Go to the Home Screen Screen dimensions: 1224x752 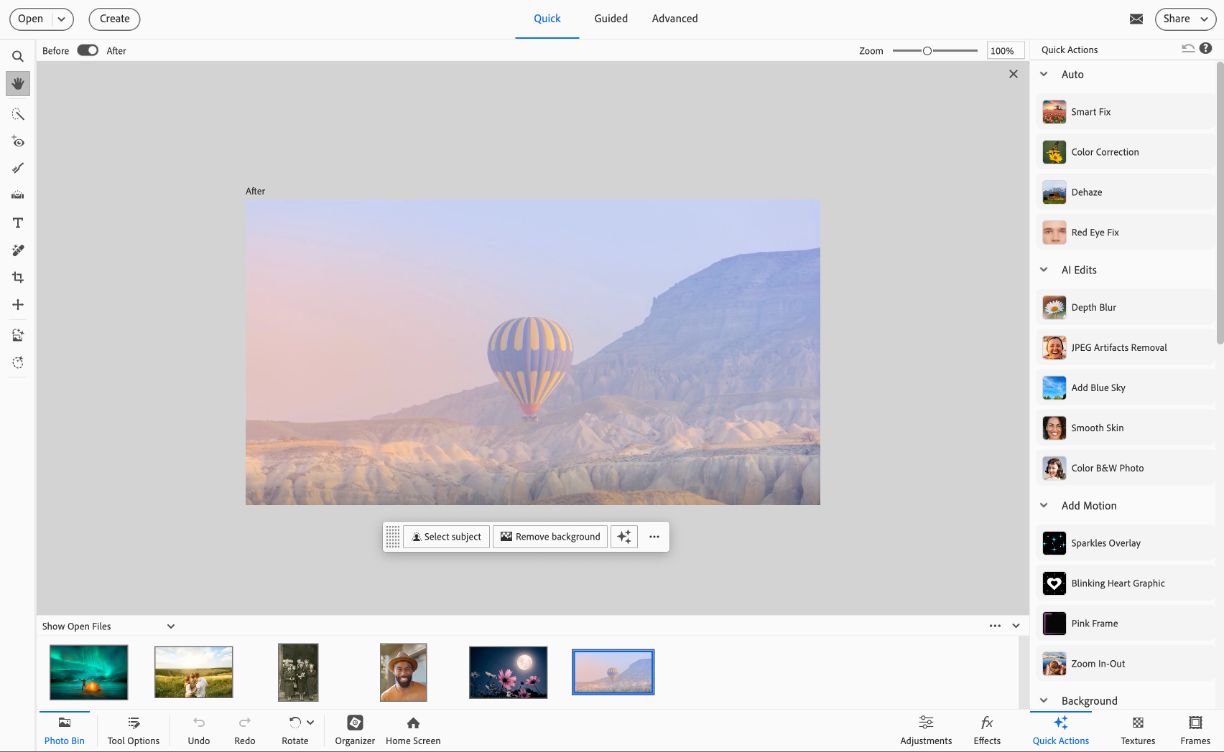point(412,729)
